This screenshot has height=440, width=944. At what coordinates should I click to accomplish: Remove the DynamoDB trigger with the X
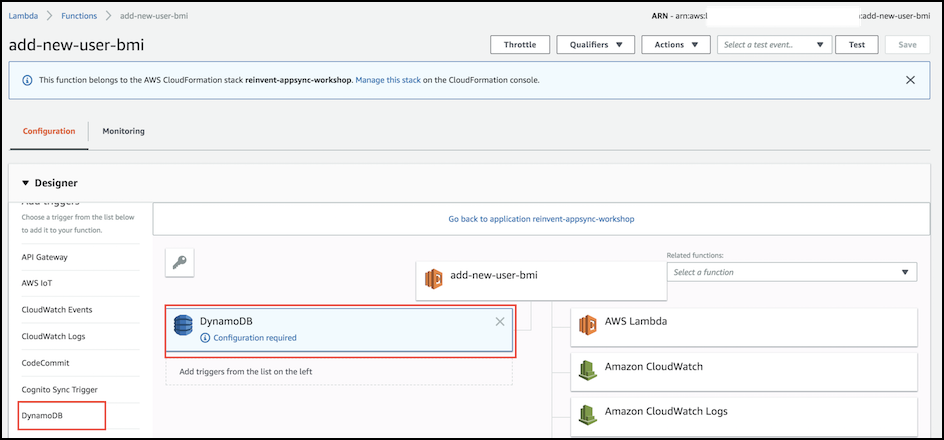(500, 321)
